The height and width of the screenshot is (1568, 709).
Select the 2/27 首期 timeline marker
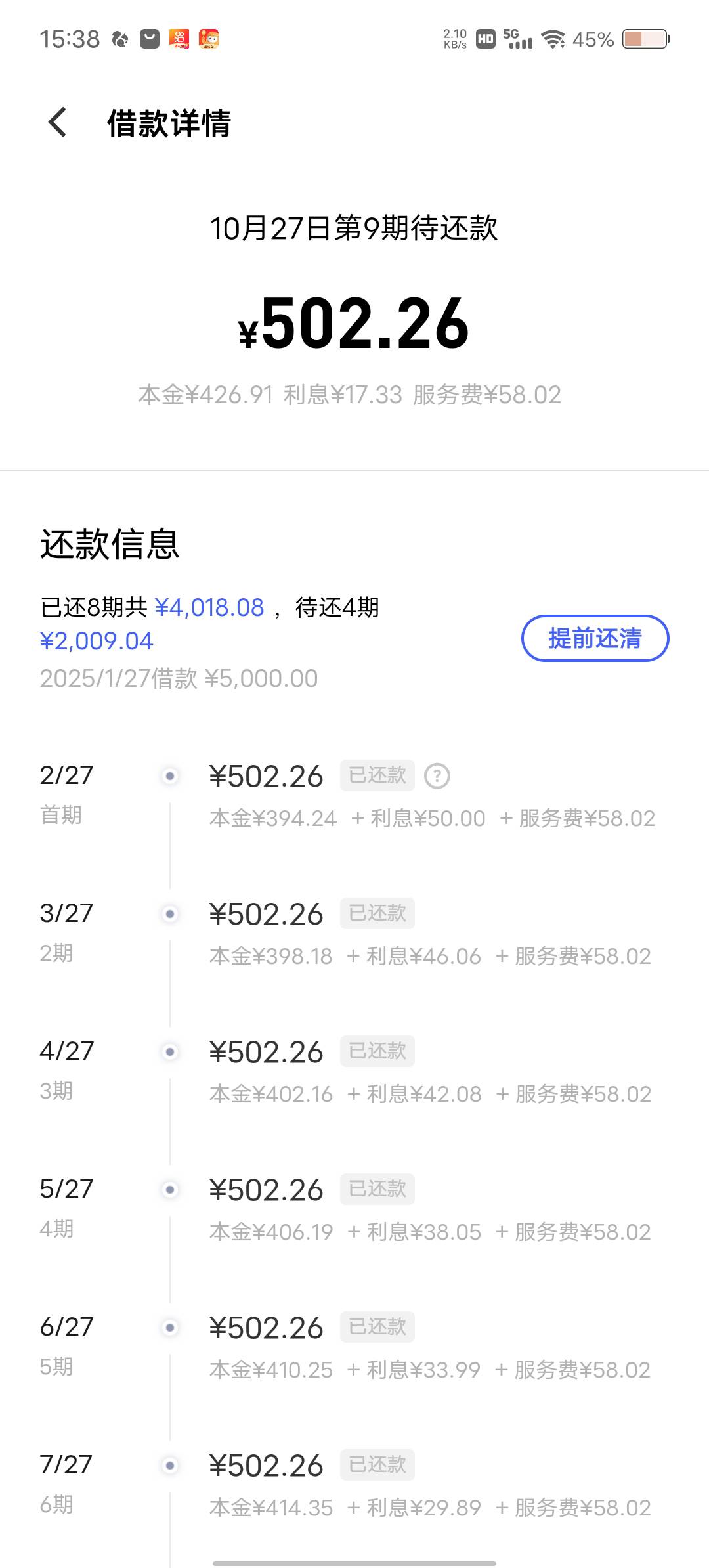(x=170, y=776)
